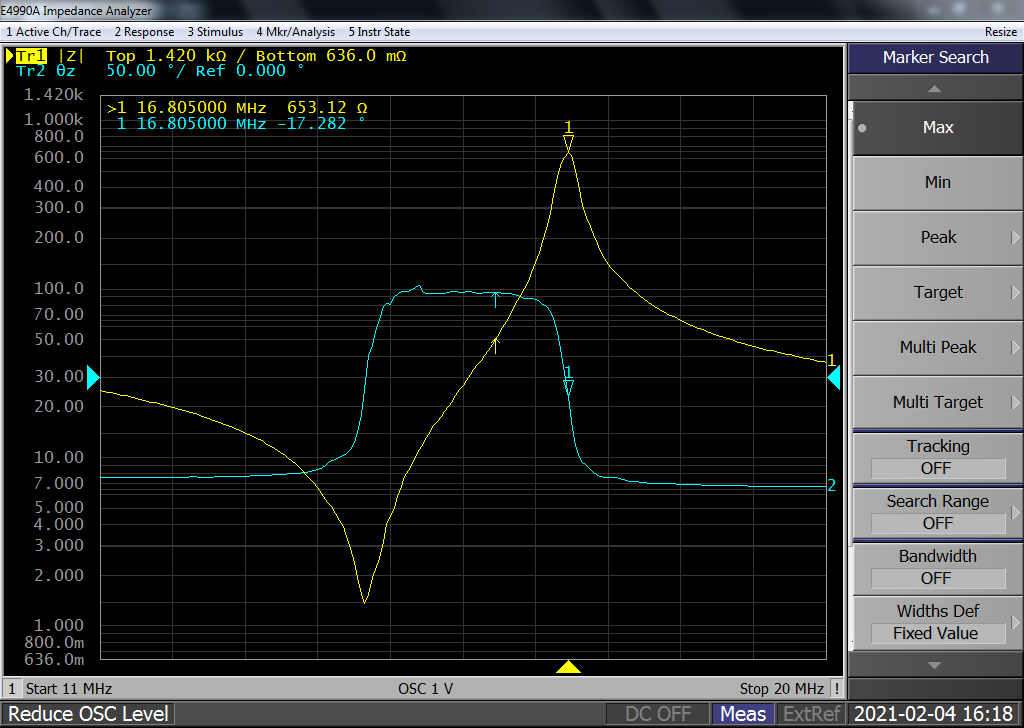Click yellow marker position triangle on the frequency axis
The image size is (1024, 728).
click(568, 667)
